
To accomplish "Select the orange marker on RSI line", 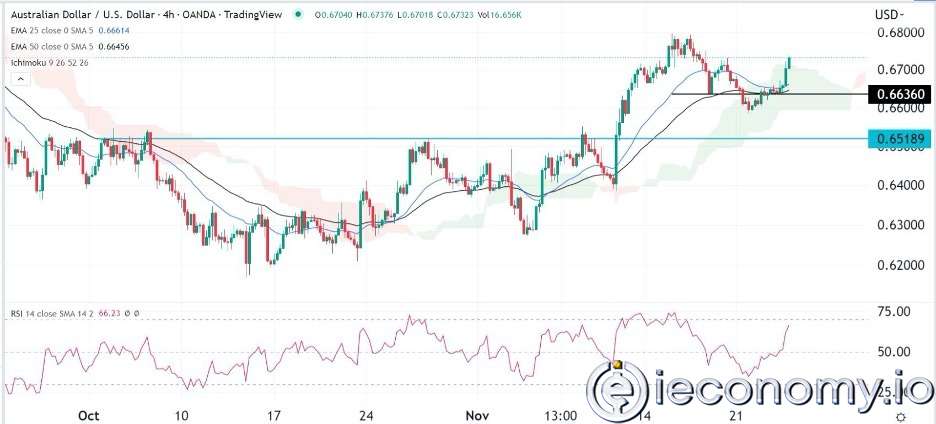I will tap(617, 362).
